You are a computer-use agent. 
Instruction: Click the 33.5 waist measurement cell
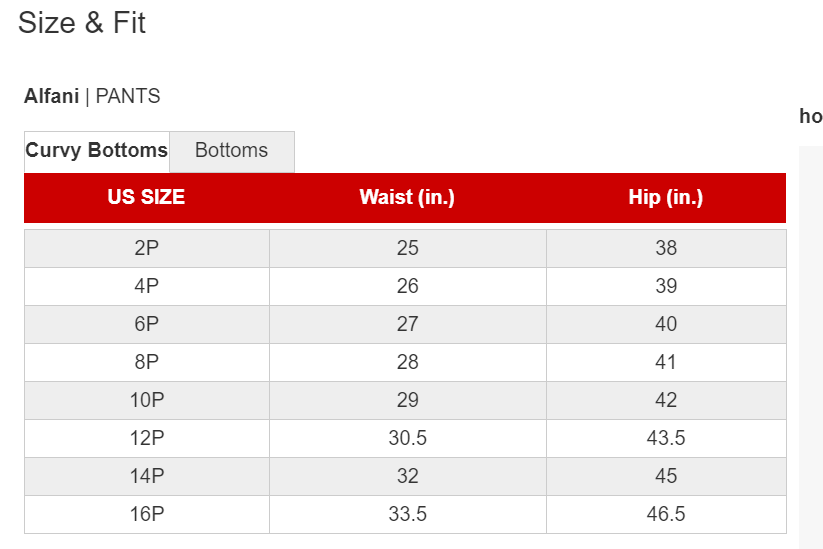click(408, 514)
